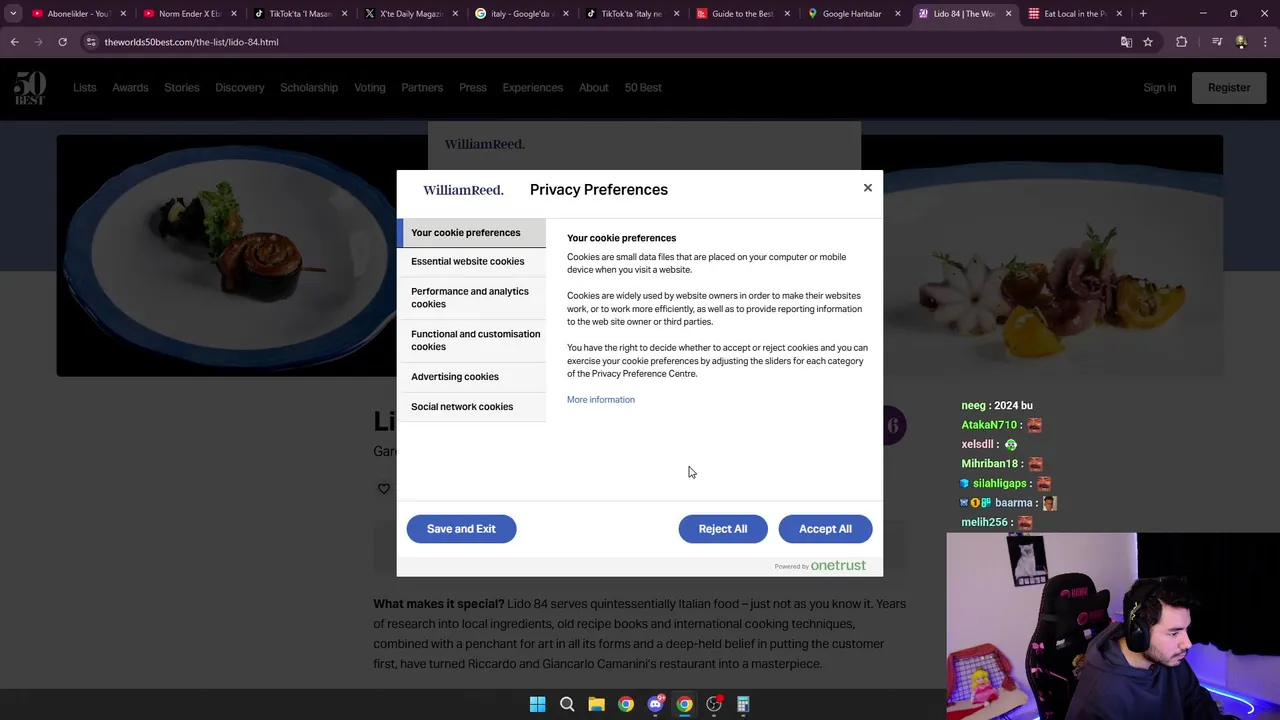Screen dimensions: 1280x720
Task: Open the Awards menu
Action: click(x=130, y=87)
